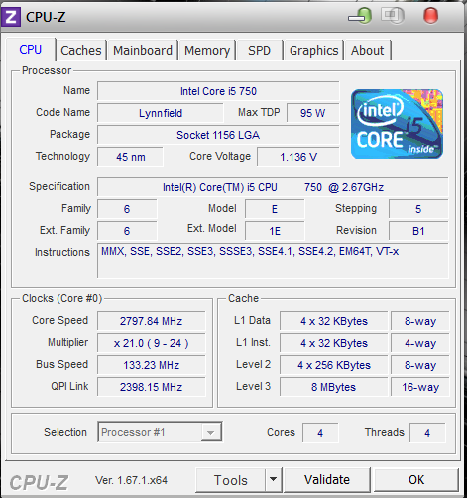Click the version text Ver. 1.67.1.x64
The image size is (470, 498).
(x=131, y=480)
